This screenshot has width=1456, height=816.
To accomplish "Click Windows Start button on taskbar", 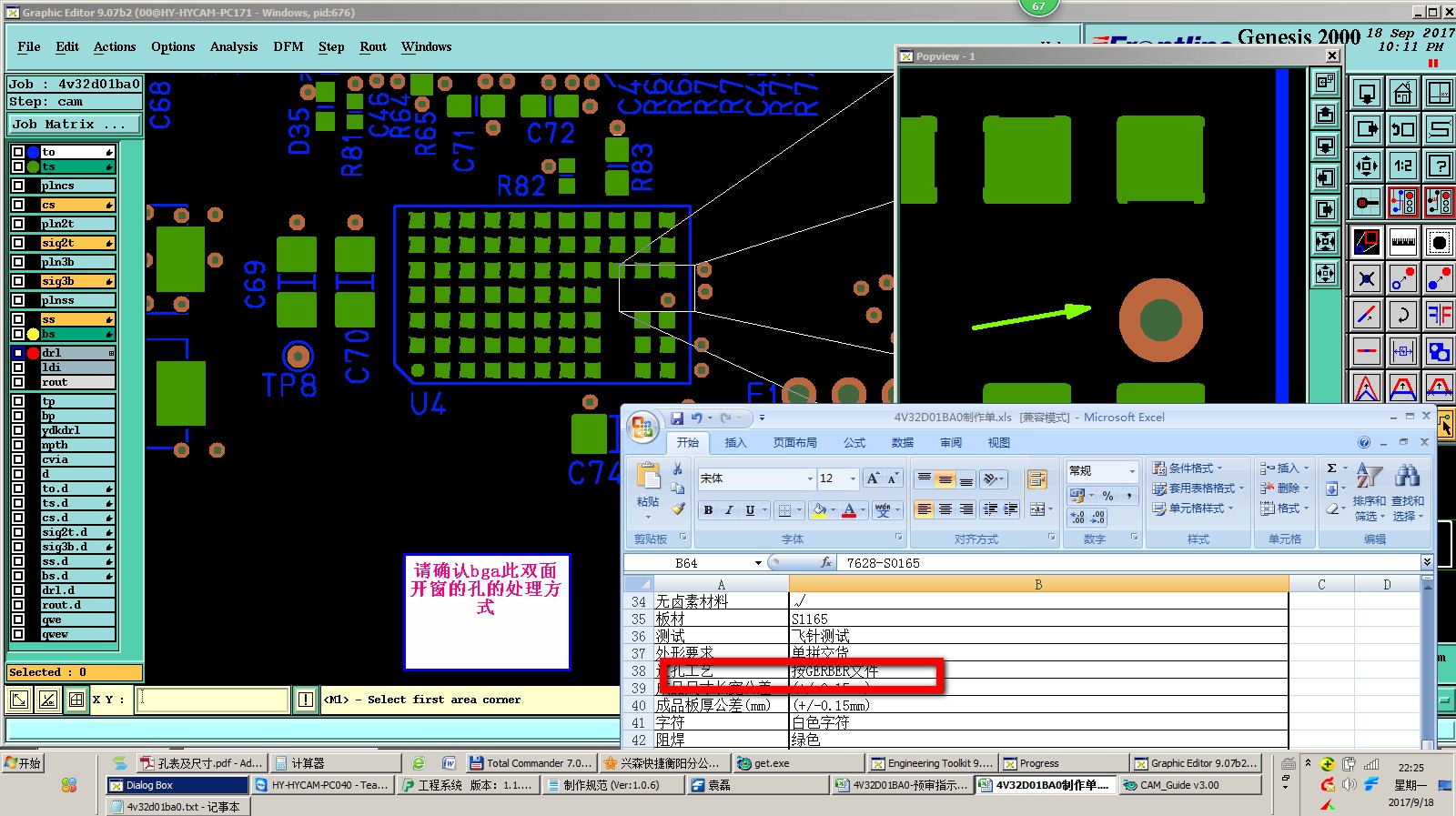I will (x=23, y=763).
